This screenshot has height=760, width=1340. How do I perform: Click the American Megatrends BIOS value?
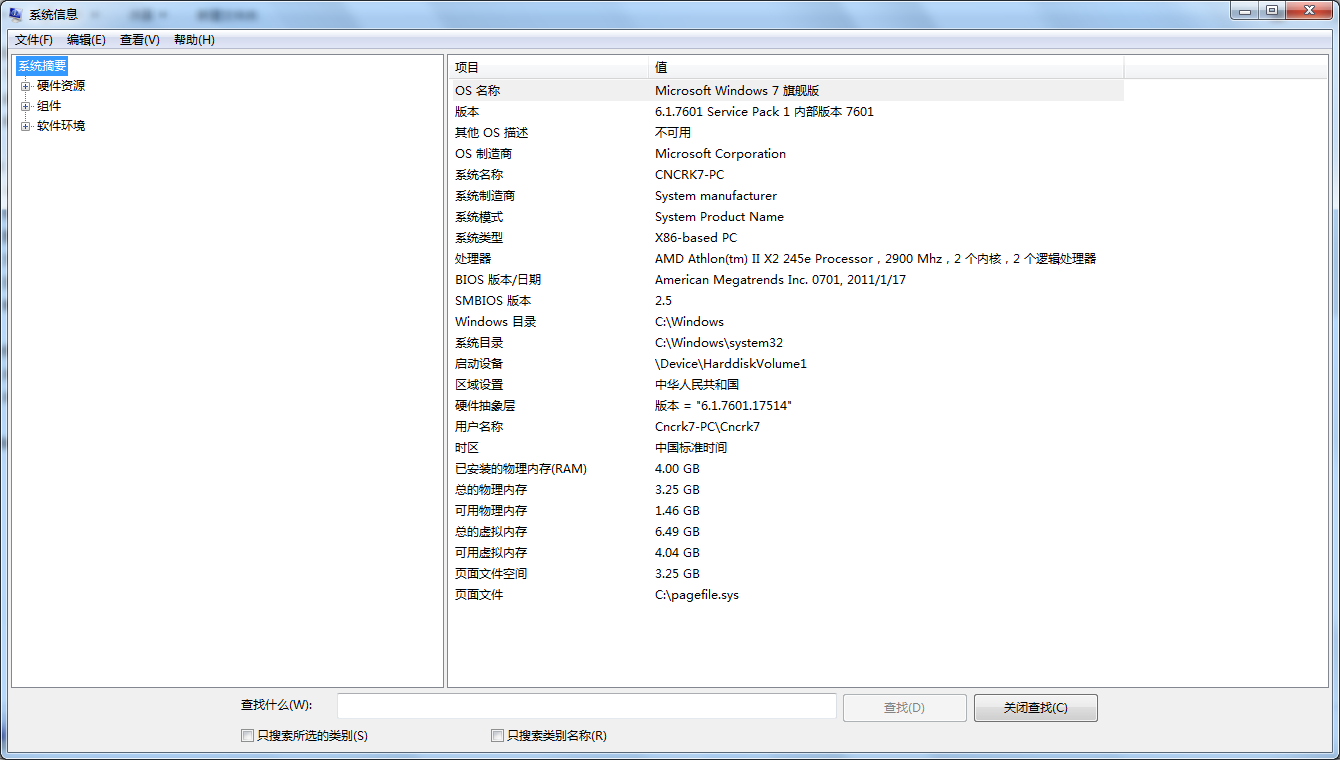pyautogui.click(x=780, y=280)
